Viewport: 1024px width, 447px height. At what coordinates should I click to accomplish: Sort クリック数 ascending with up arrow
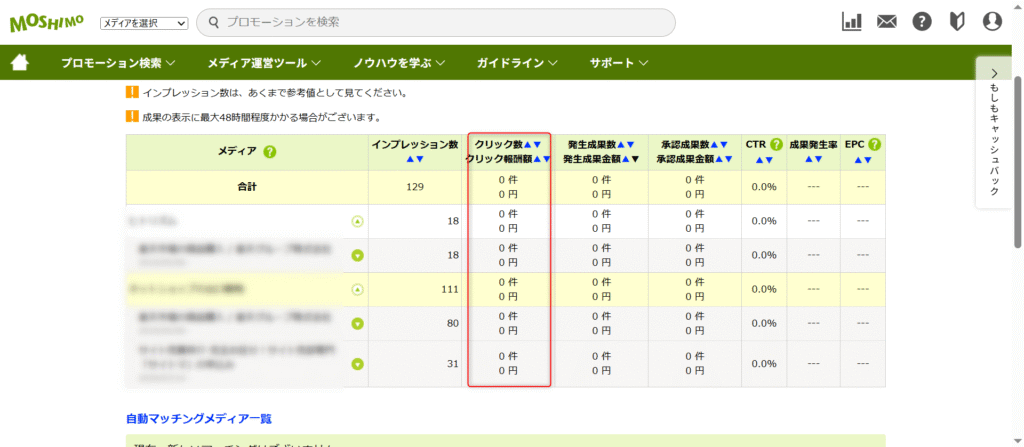point(528,144)
